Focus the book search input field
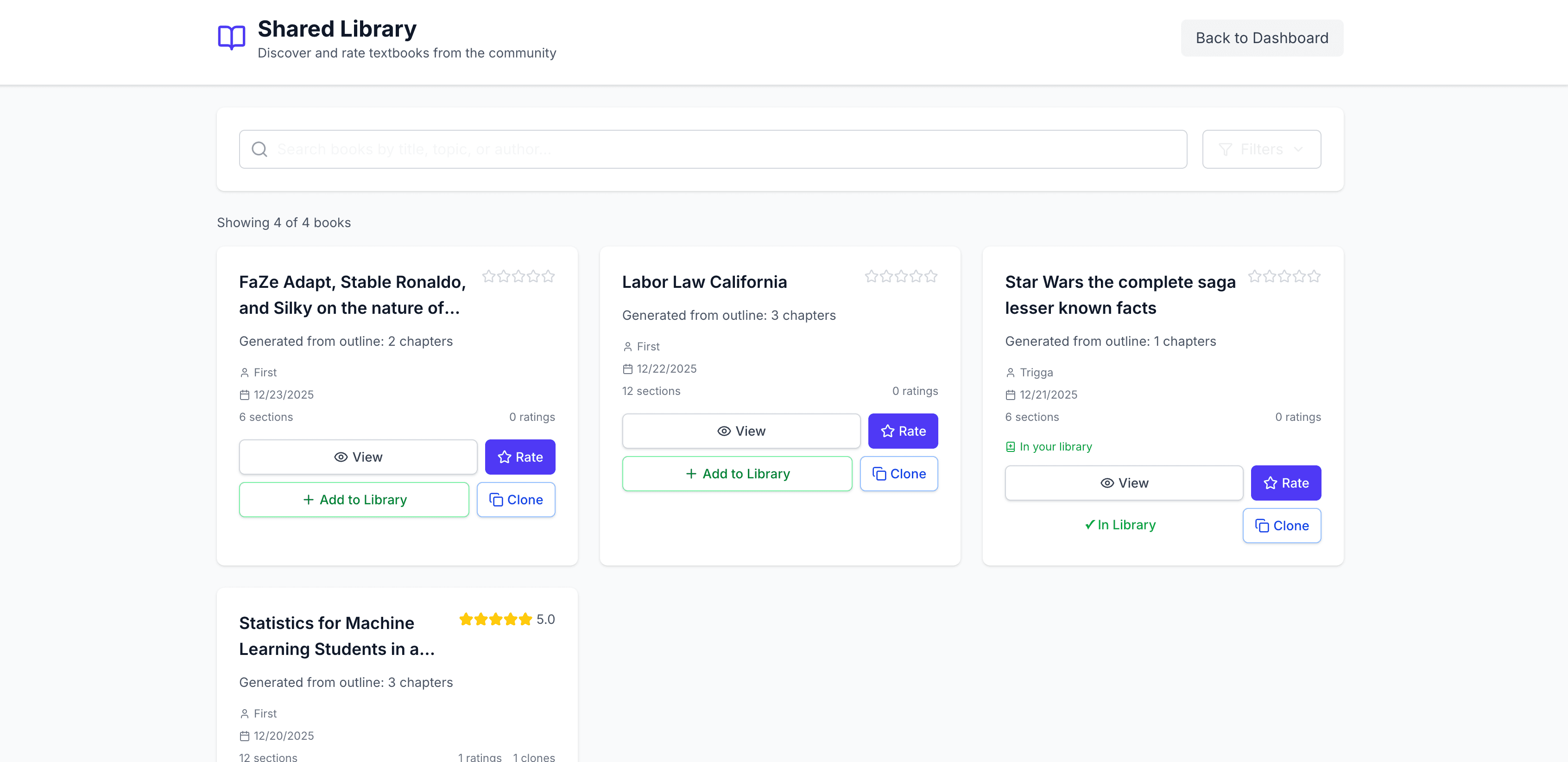The image size is (1568, 762). (x=713, y=149)
